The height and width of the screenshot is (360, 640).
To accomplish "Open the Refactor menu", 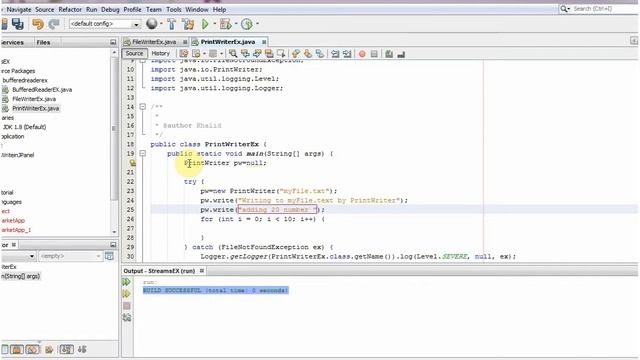I will pos(70,9).
